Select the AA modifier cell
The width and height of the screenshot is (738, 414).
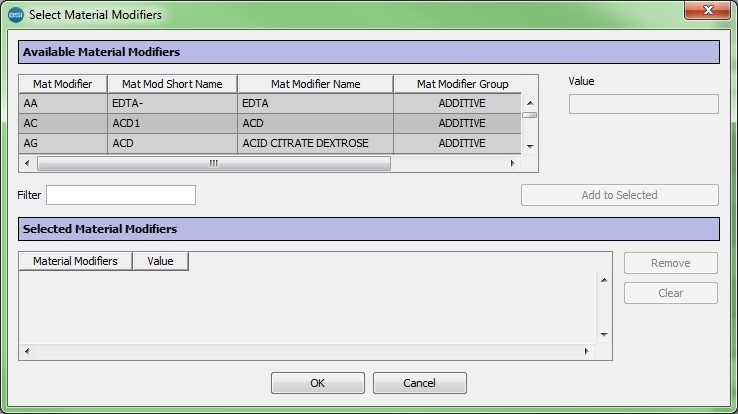(63, 103)
